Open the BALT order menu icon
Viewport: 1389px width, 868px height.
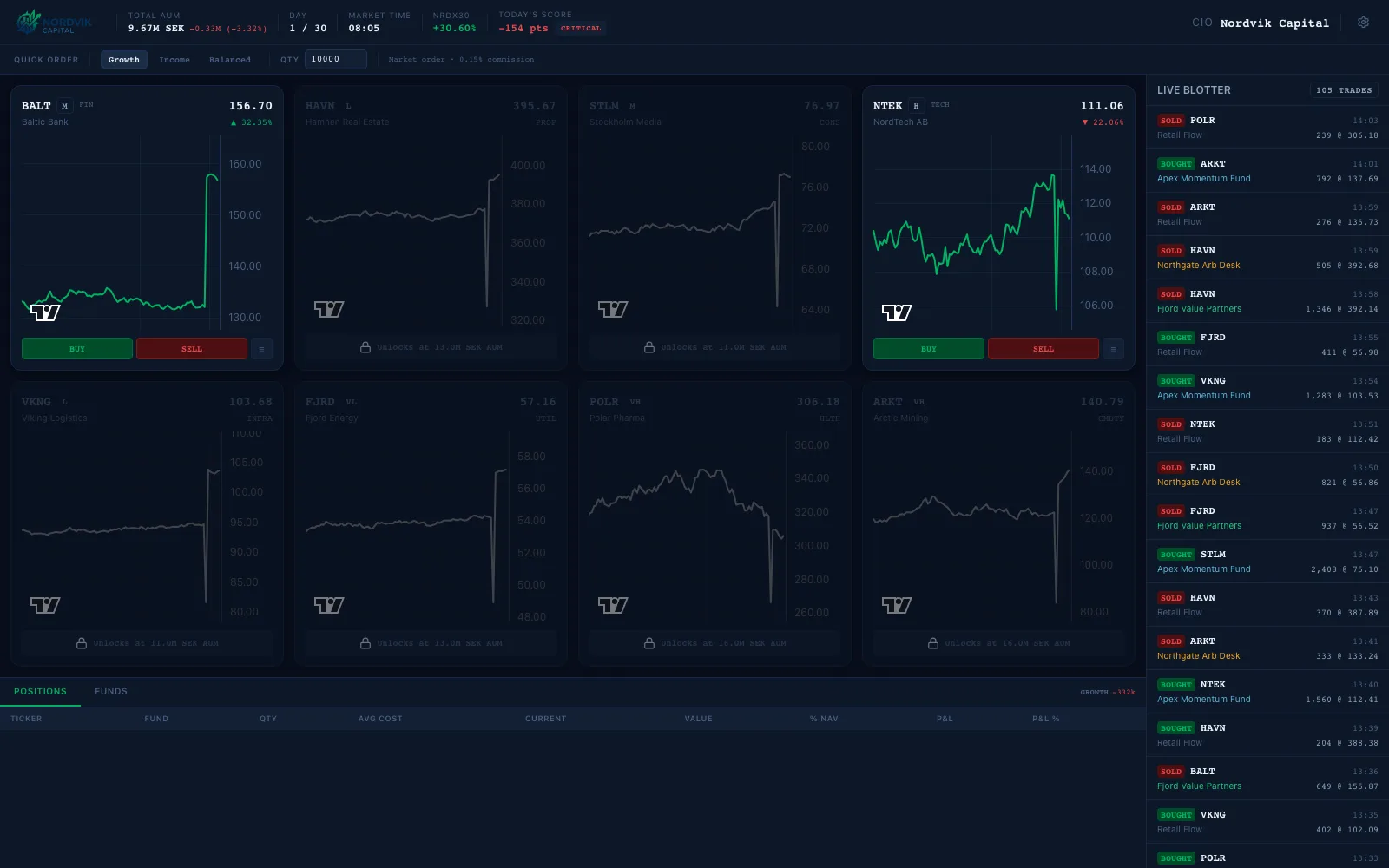click(x=261, y=349)
